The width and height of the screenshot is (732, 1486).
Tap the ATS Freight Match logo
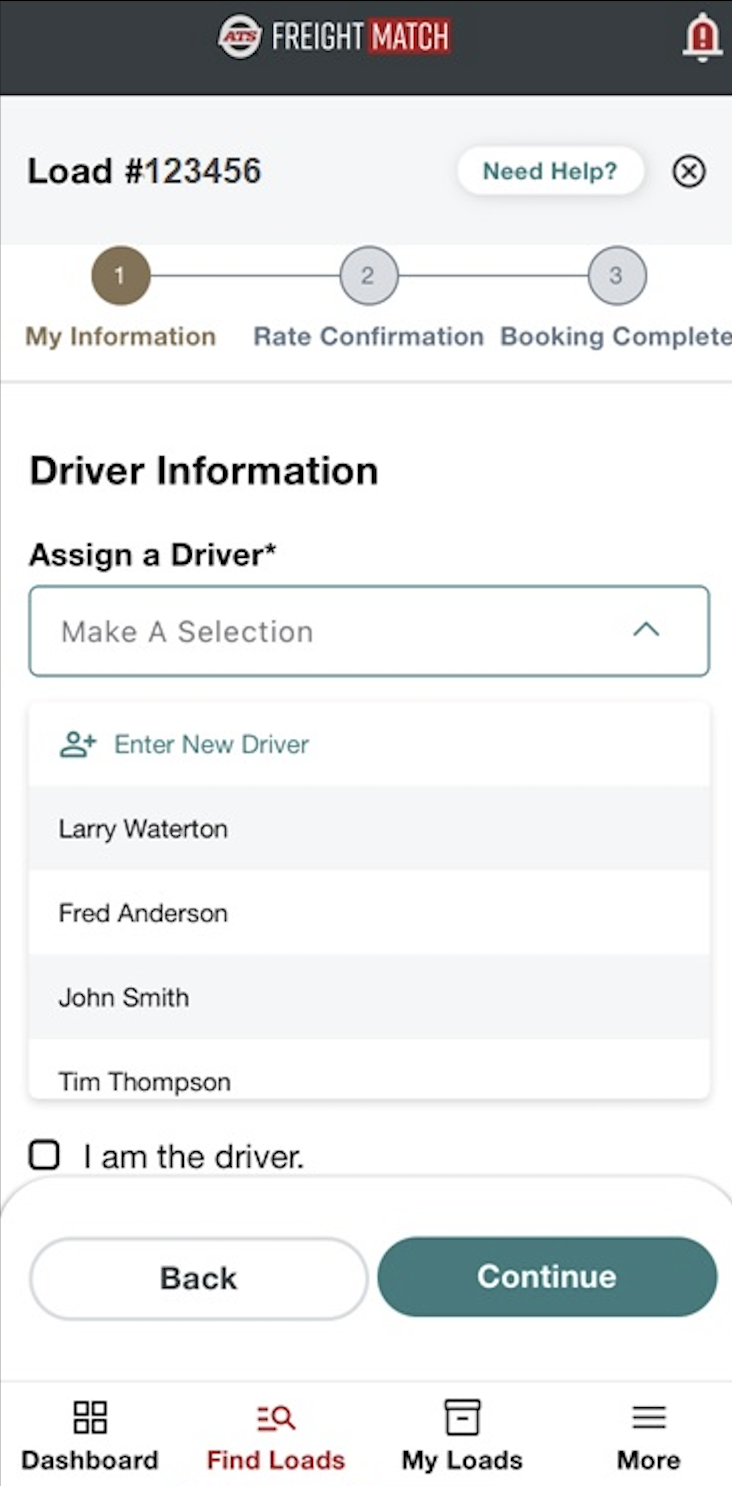(335, 38)
